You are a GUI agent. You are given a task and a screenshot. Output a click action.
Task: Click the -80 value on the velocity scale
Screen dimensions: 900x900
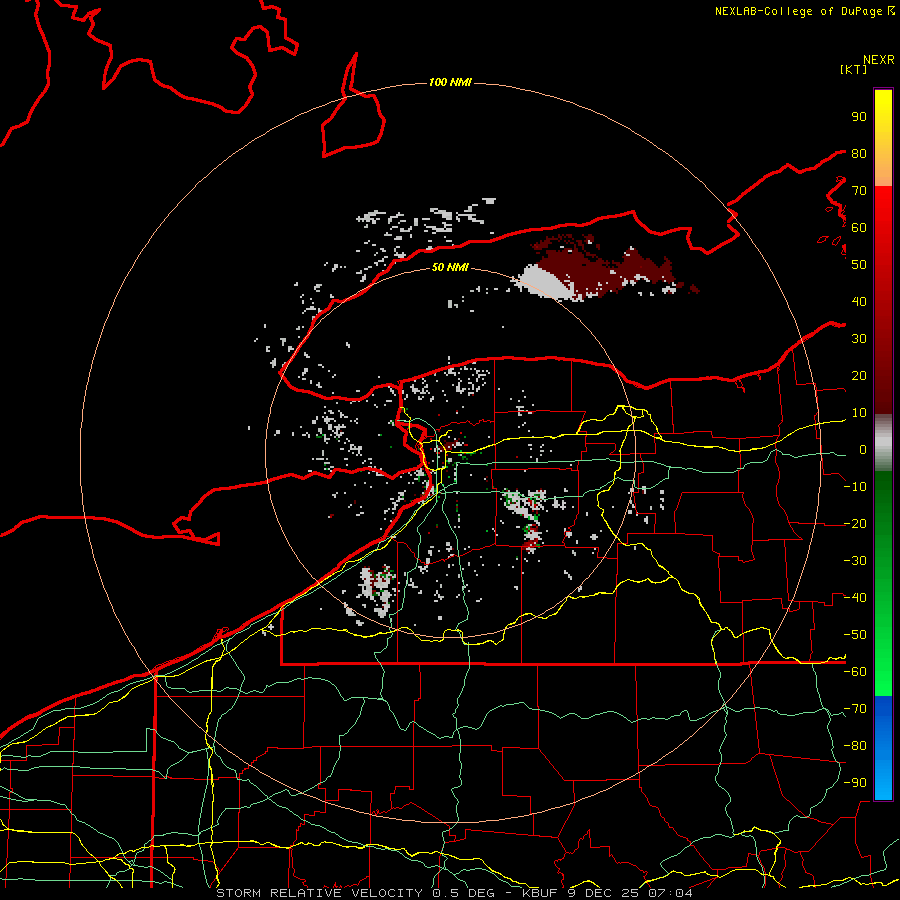855,746
